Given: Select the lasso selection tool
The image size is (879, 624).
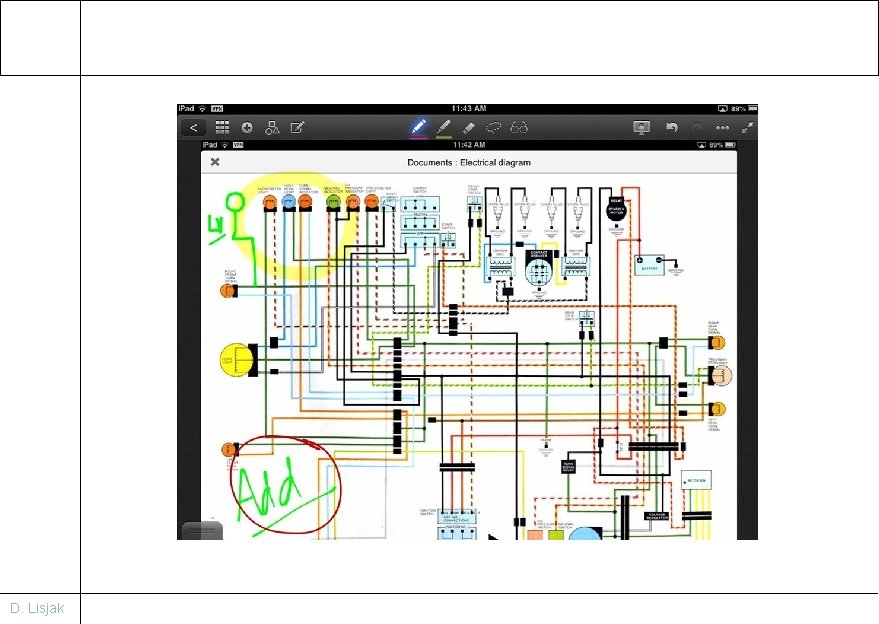Looking at the screenshot, I should point(493,128).
